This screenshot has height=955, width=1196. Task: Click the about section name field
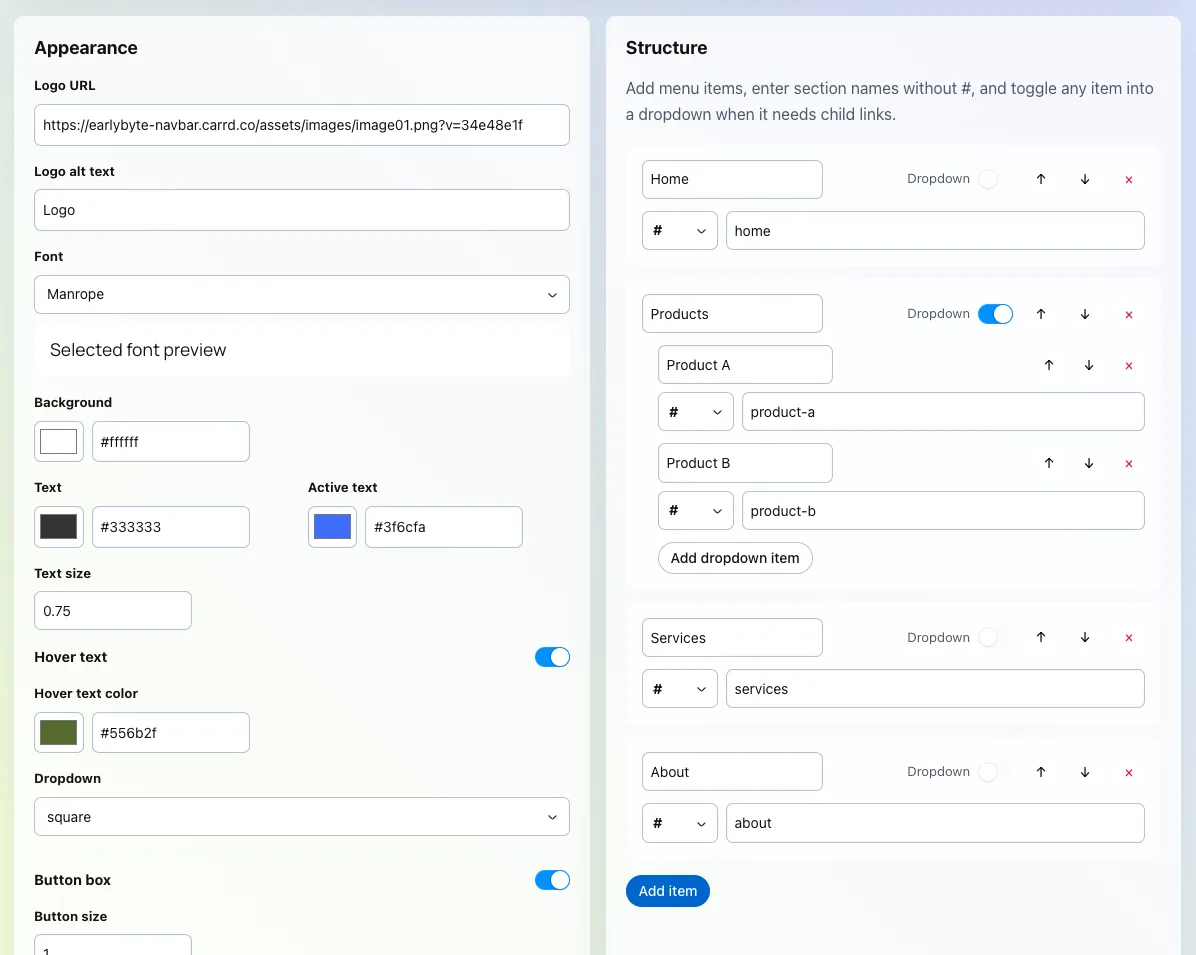[x=935, y=823]
